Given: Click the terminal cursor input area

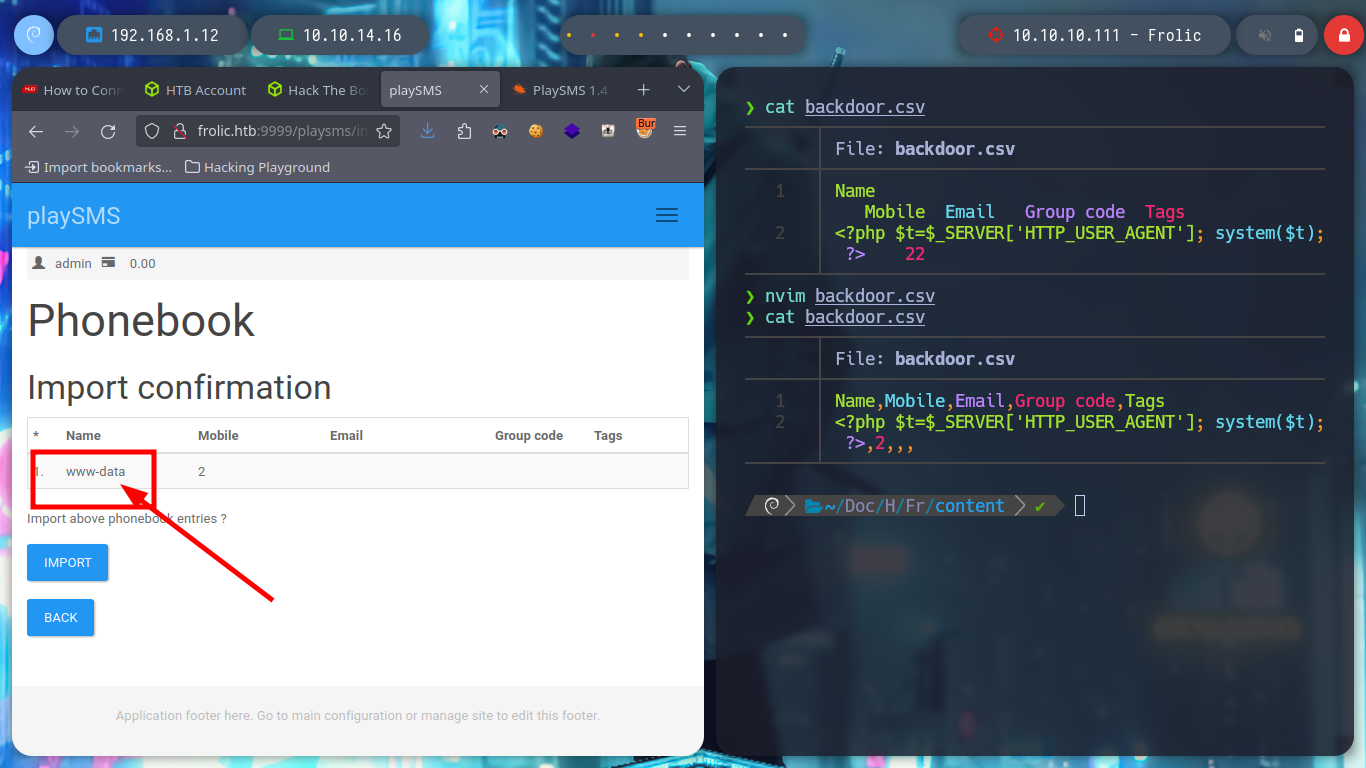Looking at the screenshot, I should (1080, 506).
